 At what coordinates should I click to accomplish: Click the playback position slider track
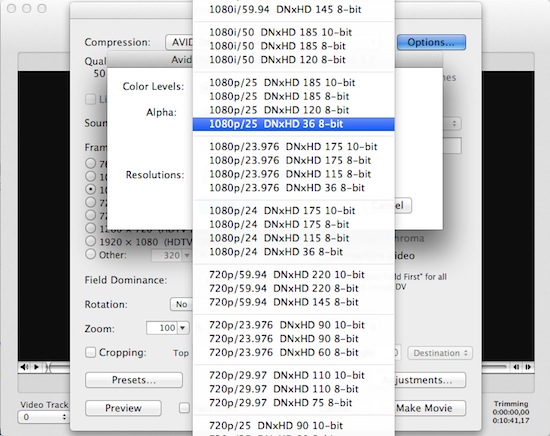[x=60, y=367]
